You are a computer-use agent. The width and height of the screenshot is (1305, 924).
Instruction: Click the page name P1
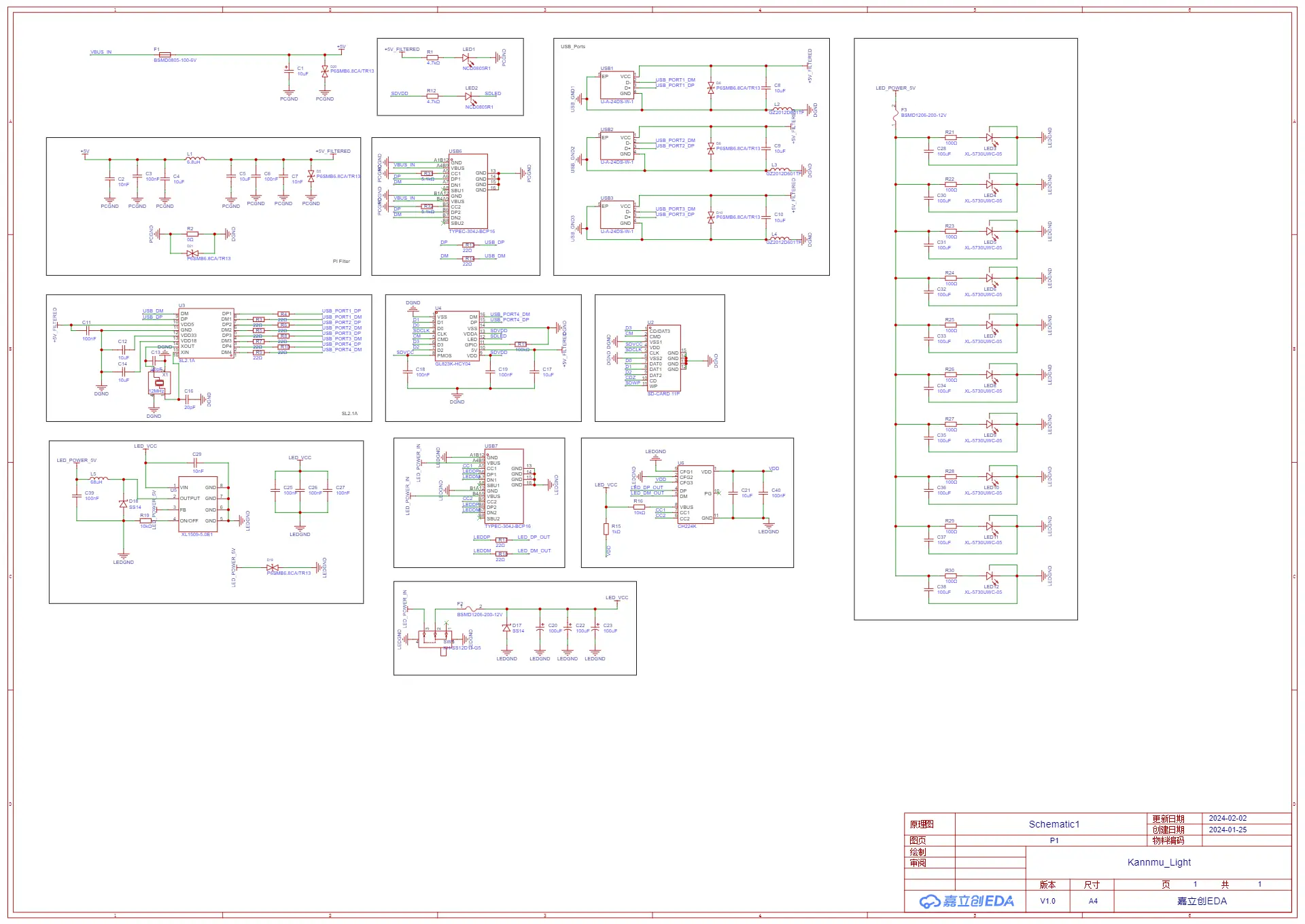point(1054,841)
